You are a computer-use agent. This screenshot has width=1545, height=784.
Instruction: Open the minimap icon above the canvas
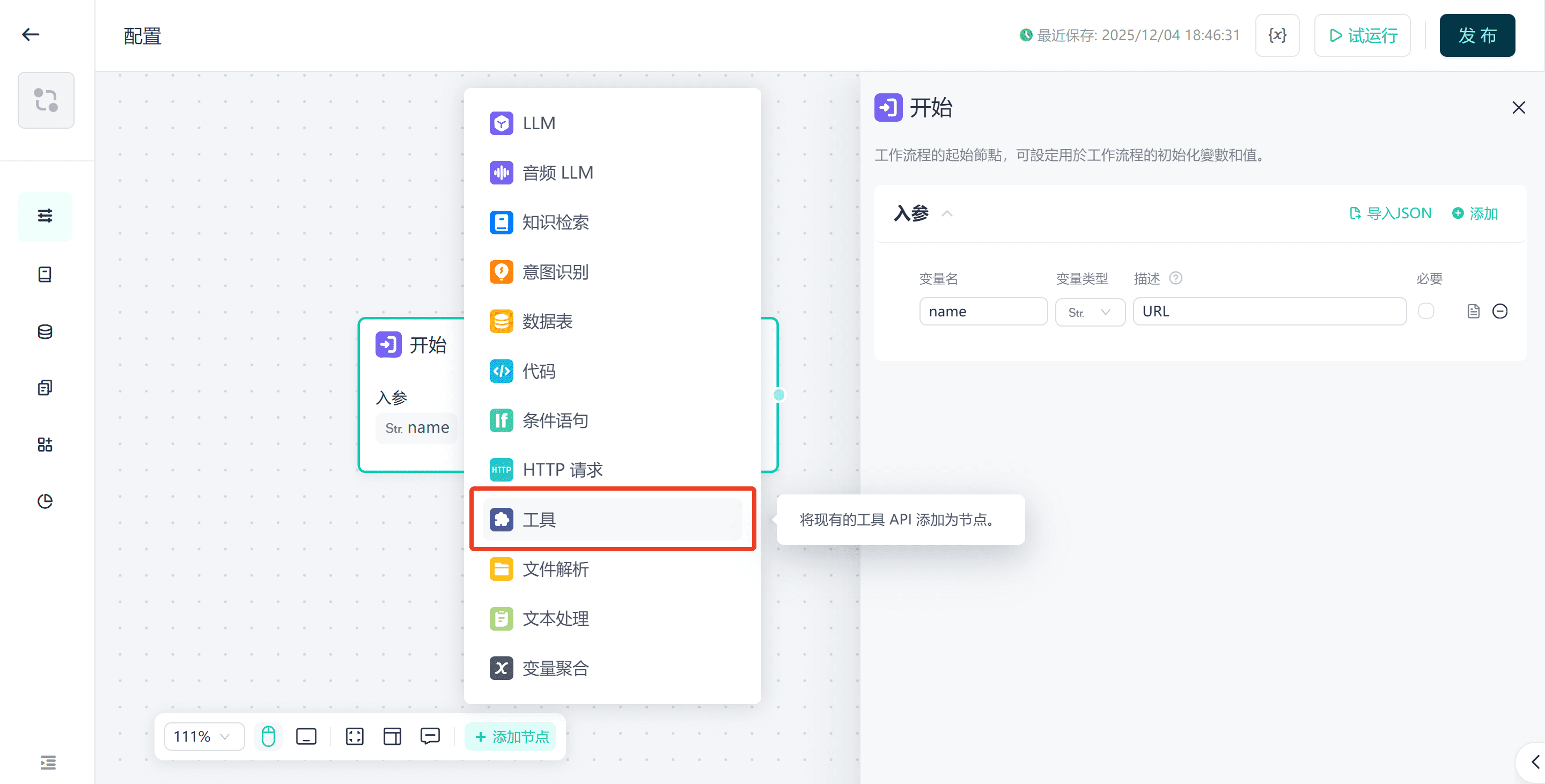[46, 100]
